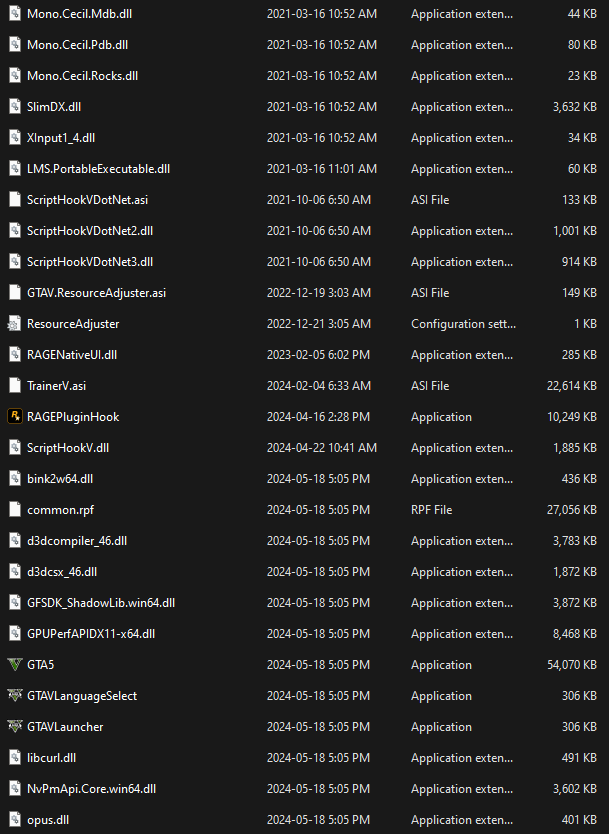Click the date 2023-02-05 6:02 PM
Screen dimensions: 609x834
coord(318,355)
